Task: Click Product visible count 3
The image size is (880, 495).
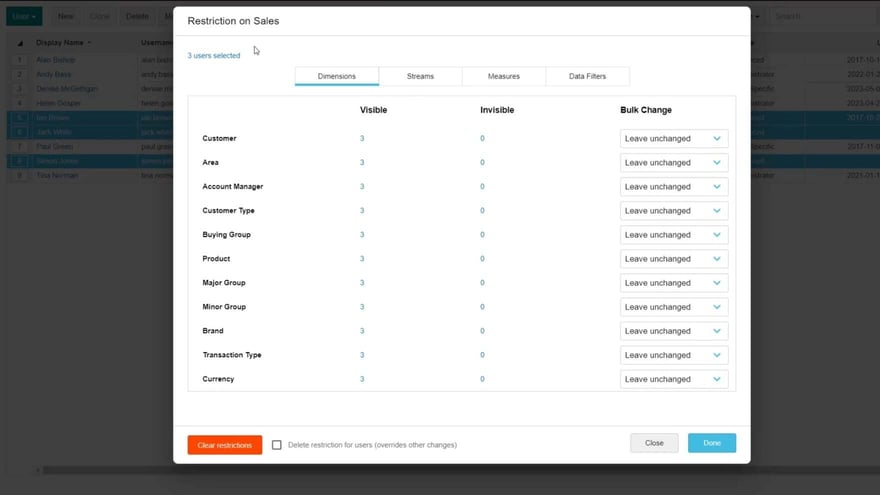Action: coord(362,259)
